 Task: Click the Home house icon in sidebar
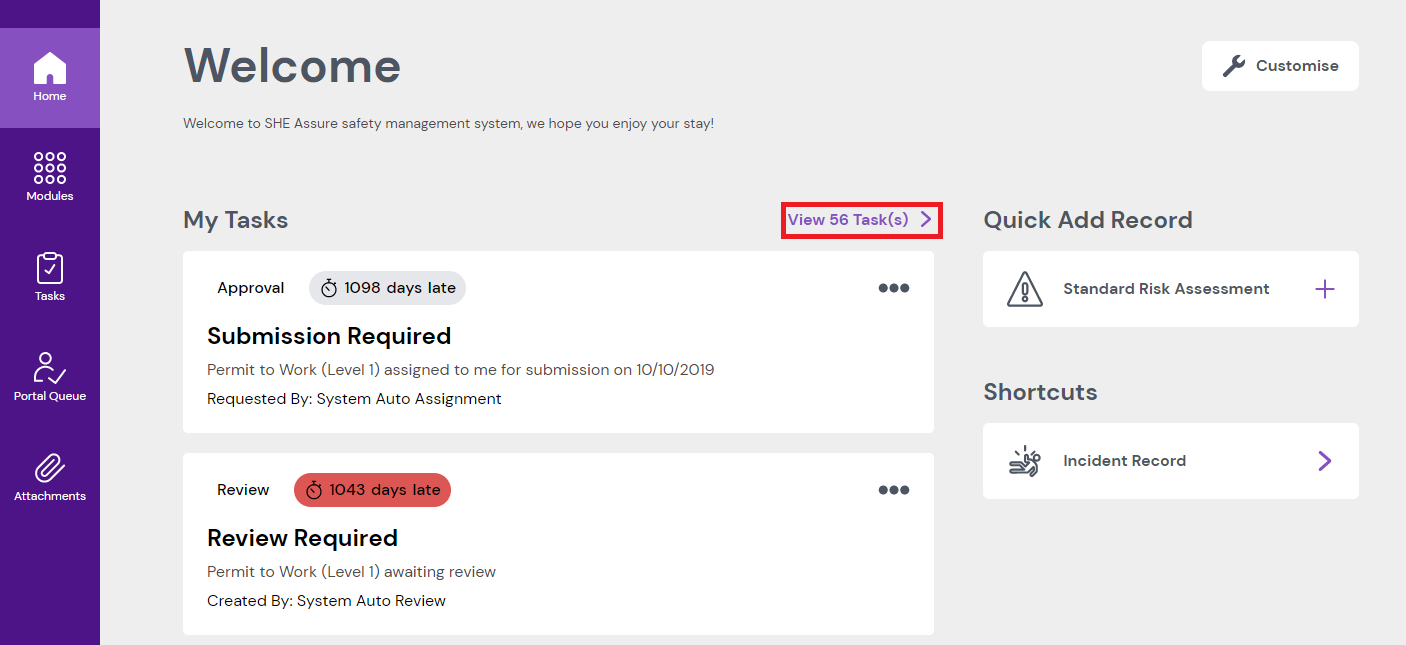point(50,68)
